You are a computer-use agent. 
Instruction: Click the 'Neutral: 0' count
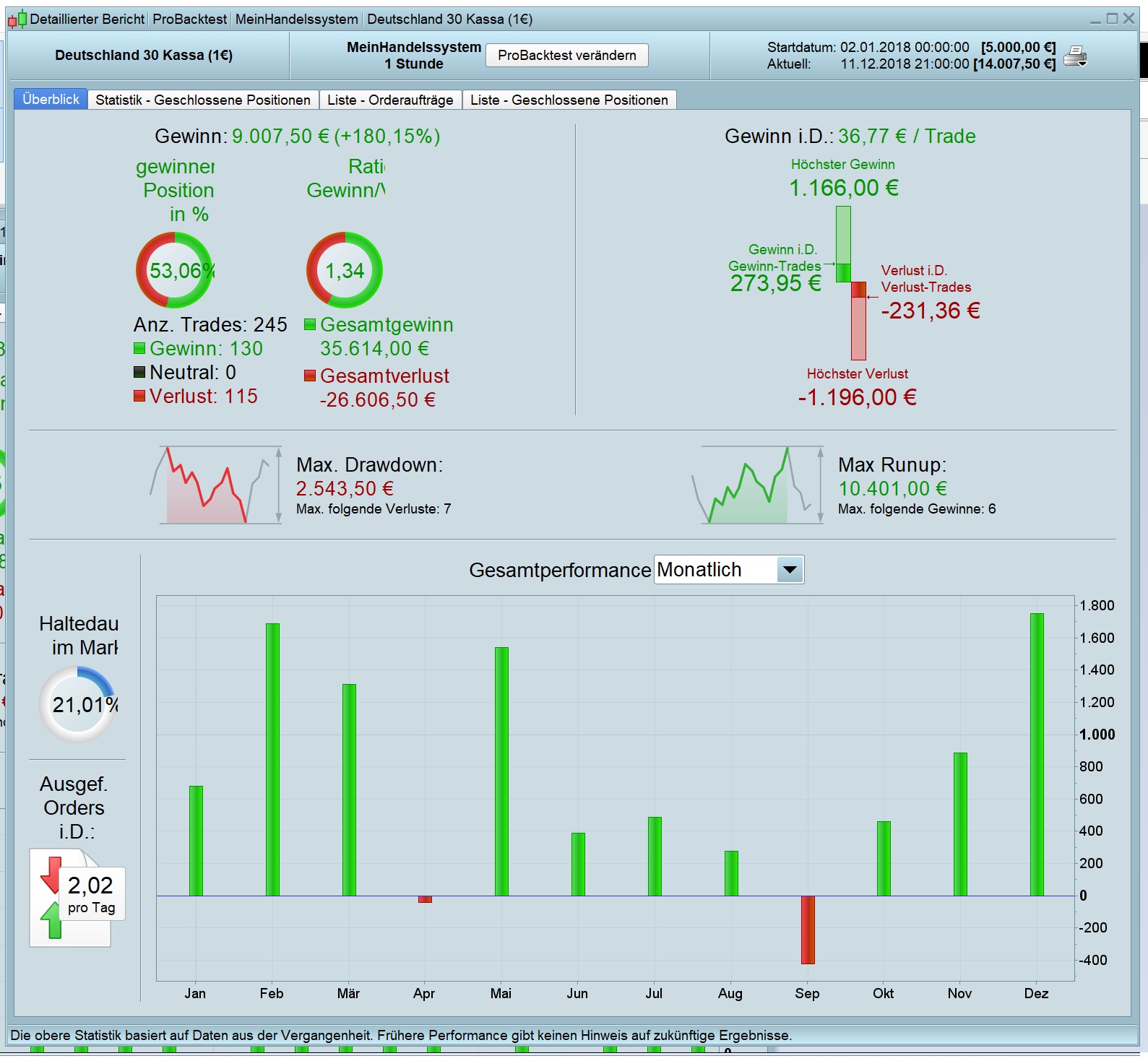193,372
